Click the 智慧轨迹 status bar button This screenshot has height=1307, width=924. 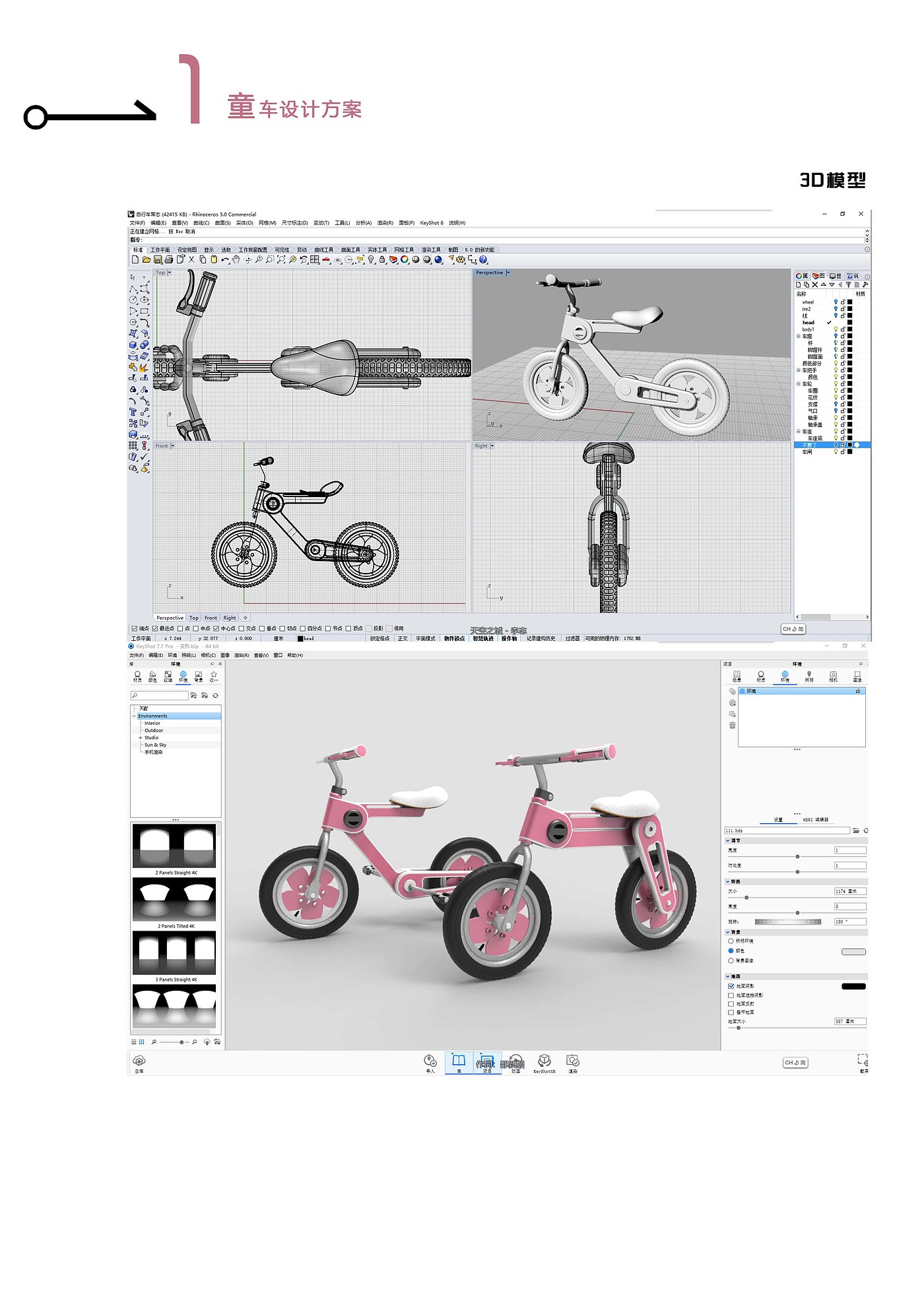483,638
